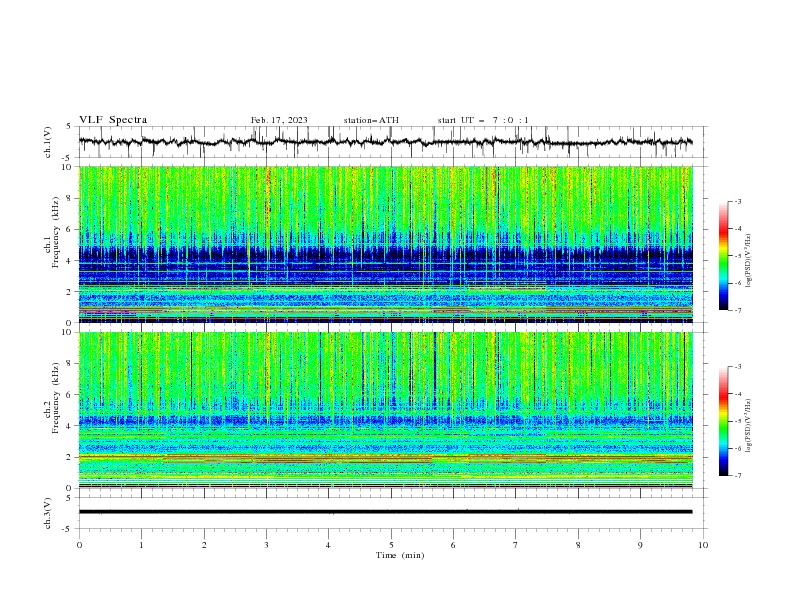Click the ch.2 "Frequency (kHz)" axis label
The width and height of the screenshot is (792, 612).
(x=56, y=398)
